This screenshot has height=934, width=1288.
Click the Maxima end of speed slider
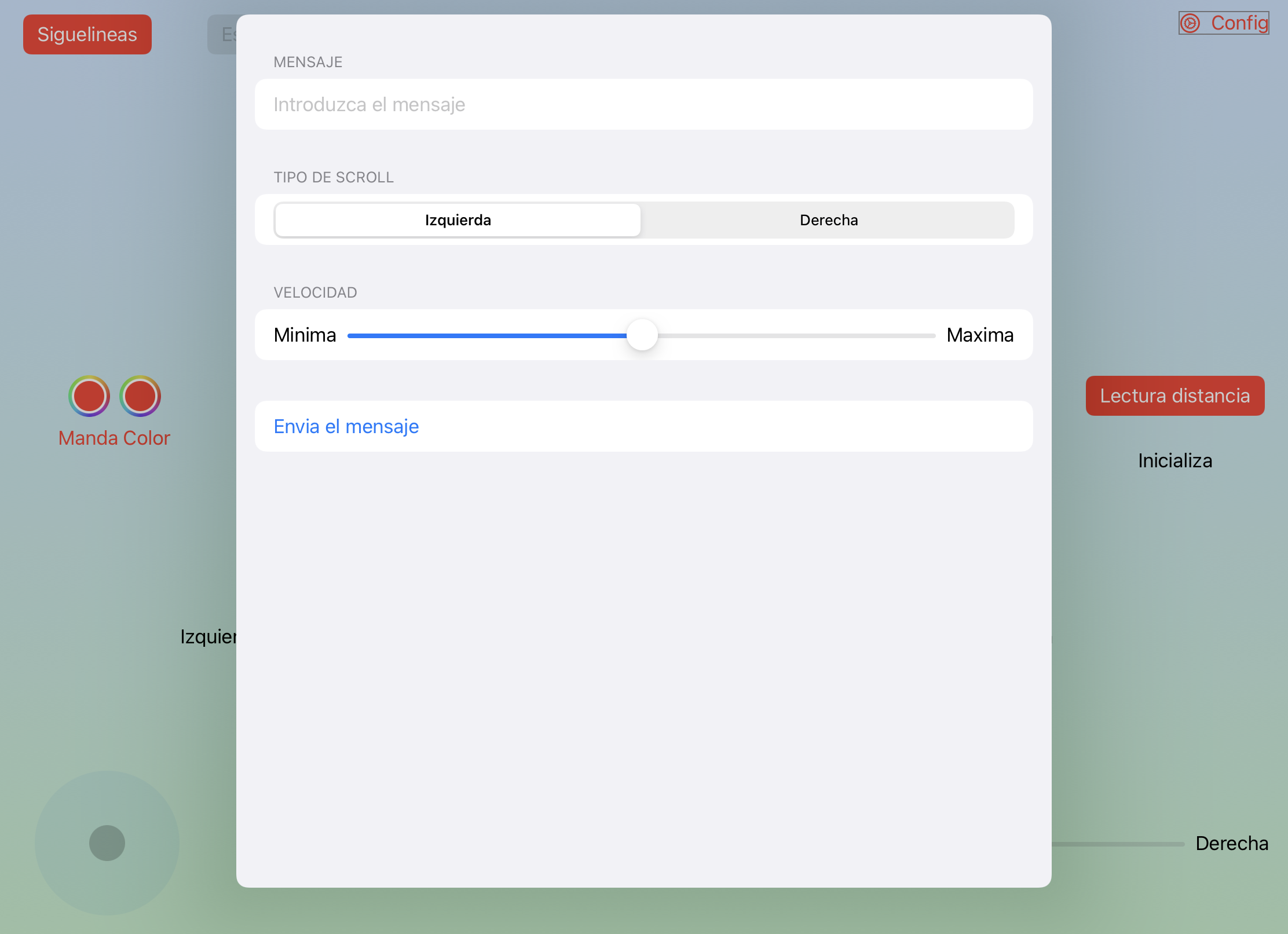[980, 335]
